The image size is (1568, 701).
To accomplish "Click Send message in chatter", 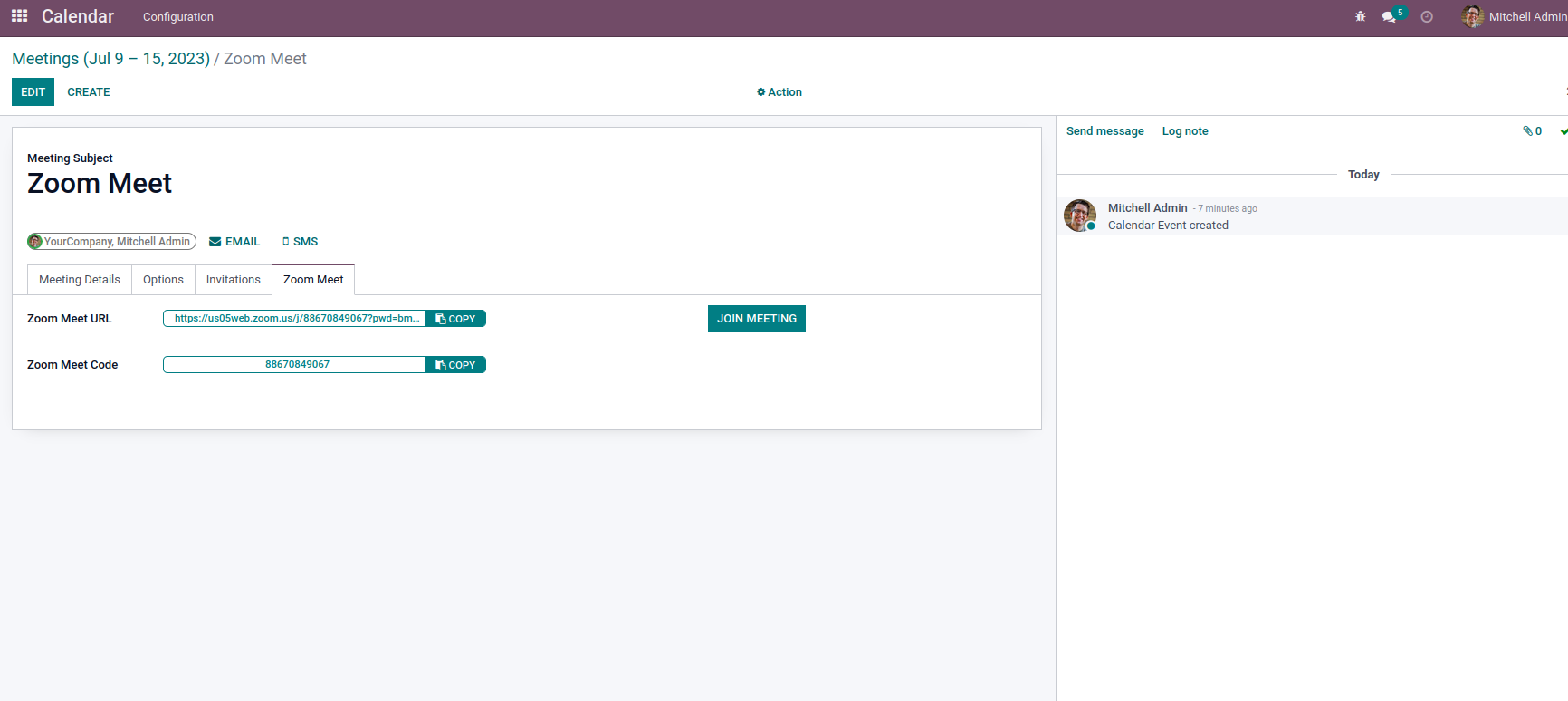I will click(x=1105, y=131).
